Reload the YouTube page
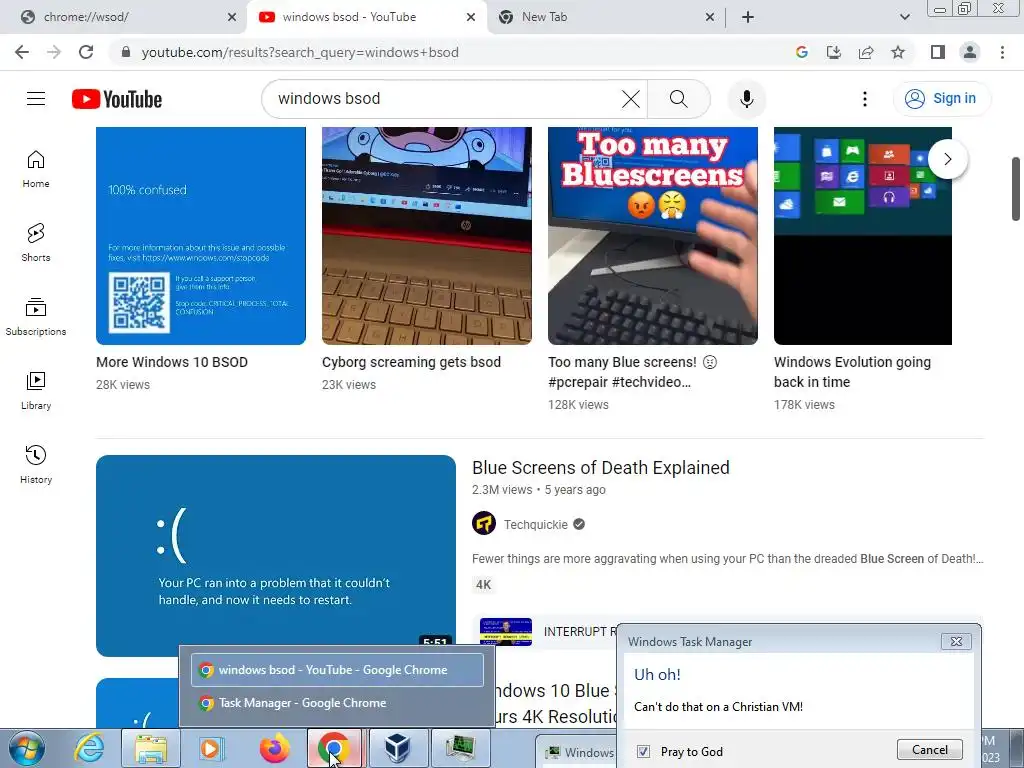Screen dimensions: 1024x768 86,52
